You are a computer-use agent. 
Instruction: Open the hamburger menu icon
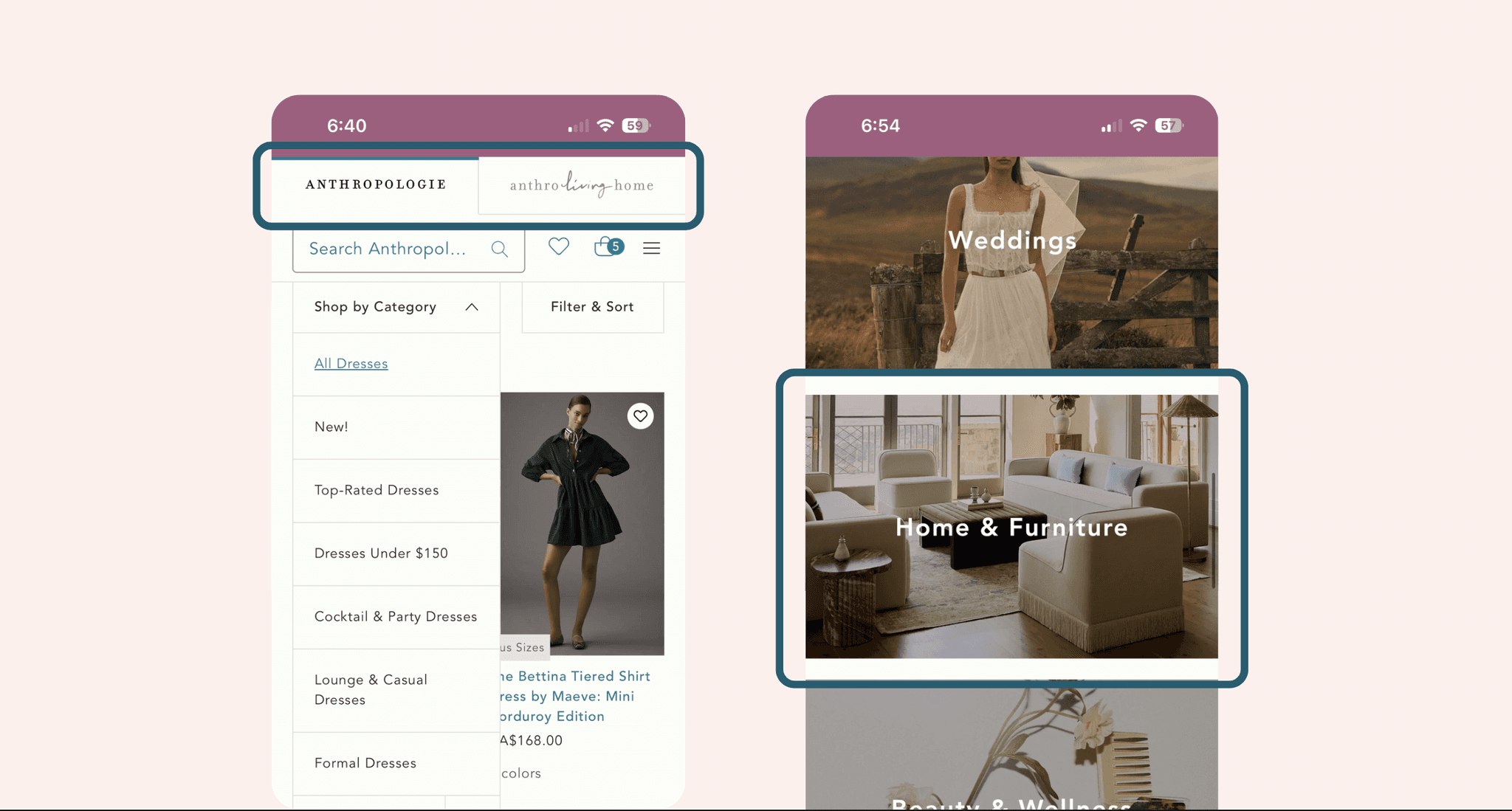click(x=651, y=249)
